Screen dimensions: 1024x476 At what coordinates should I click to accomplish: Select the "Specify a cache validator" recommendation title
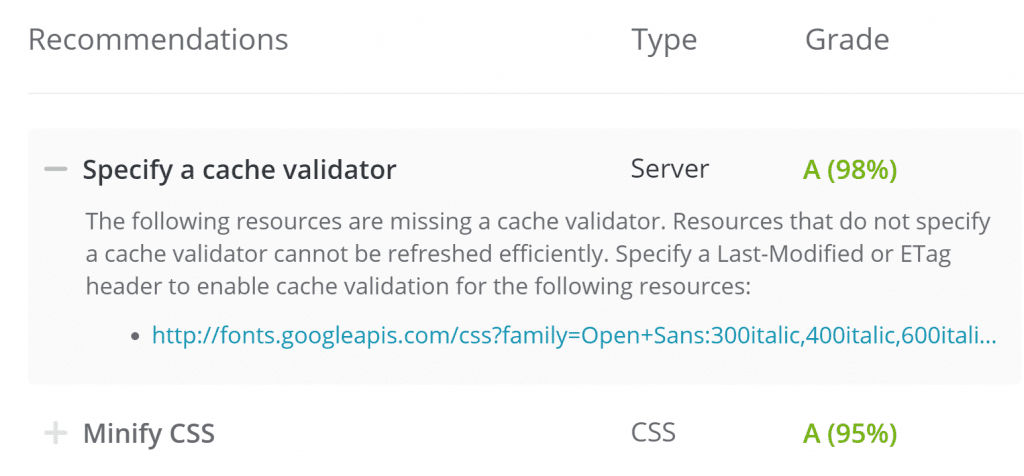(239, 170)
